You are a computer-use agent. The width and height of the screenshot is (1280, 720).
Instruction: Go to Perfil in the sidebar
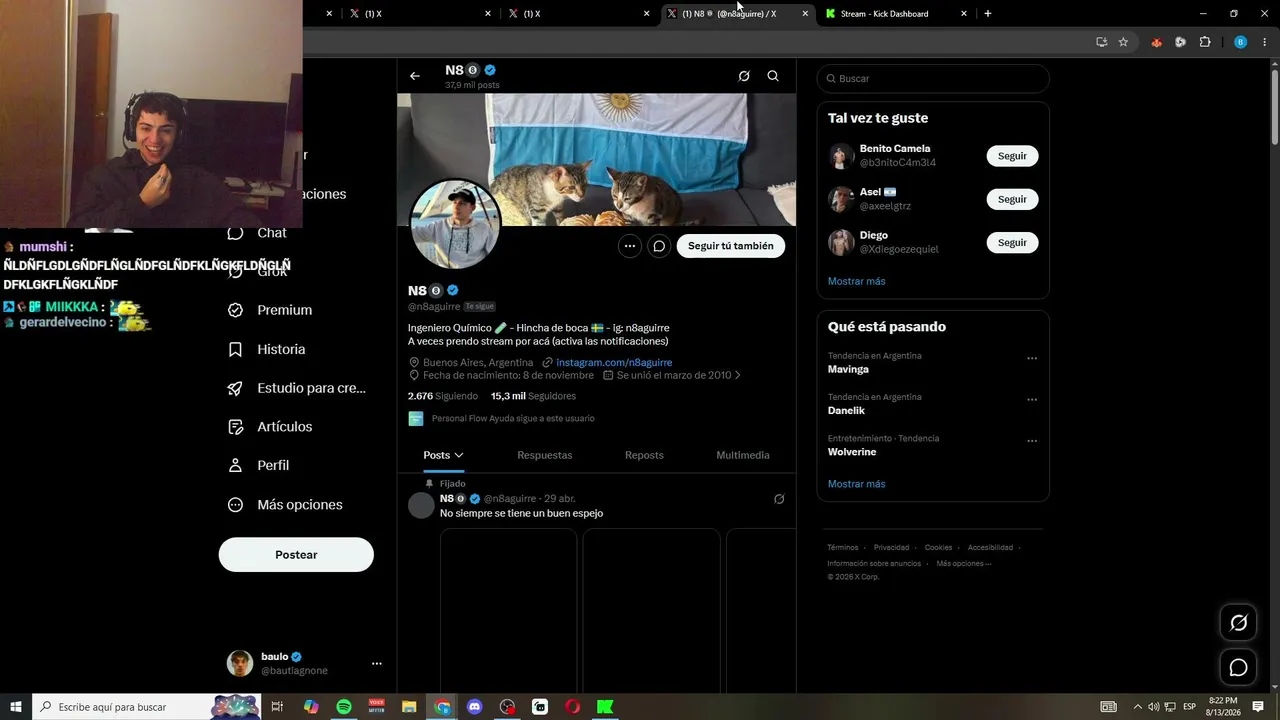[x=258, y=465]
